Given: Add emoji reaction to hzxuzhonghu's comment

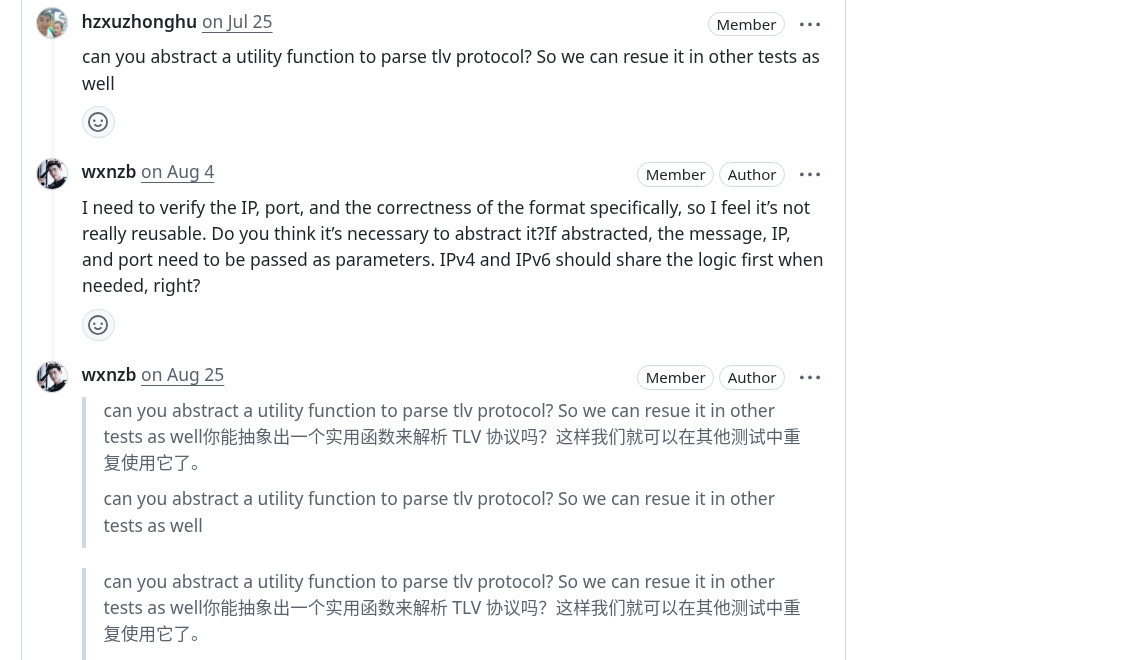Looking at the screenshot, I should click(98, 122).
